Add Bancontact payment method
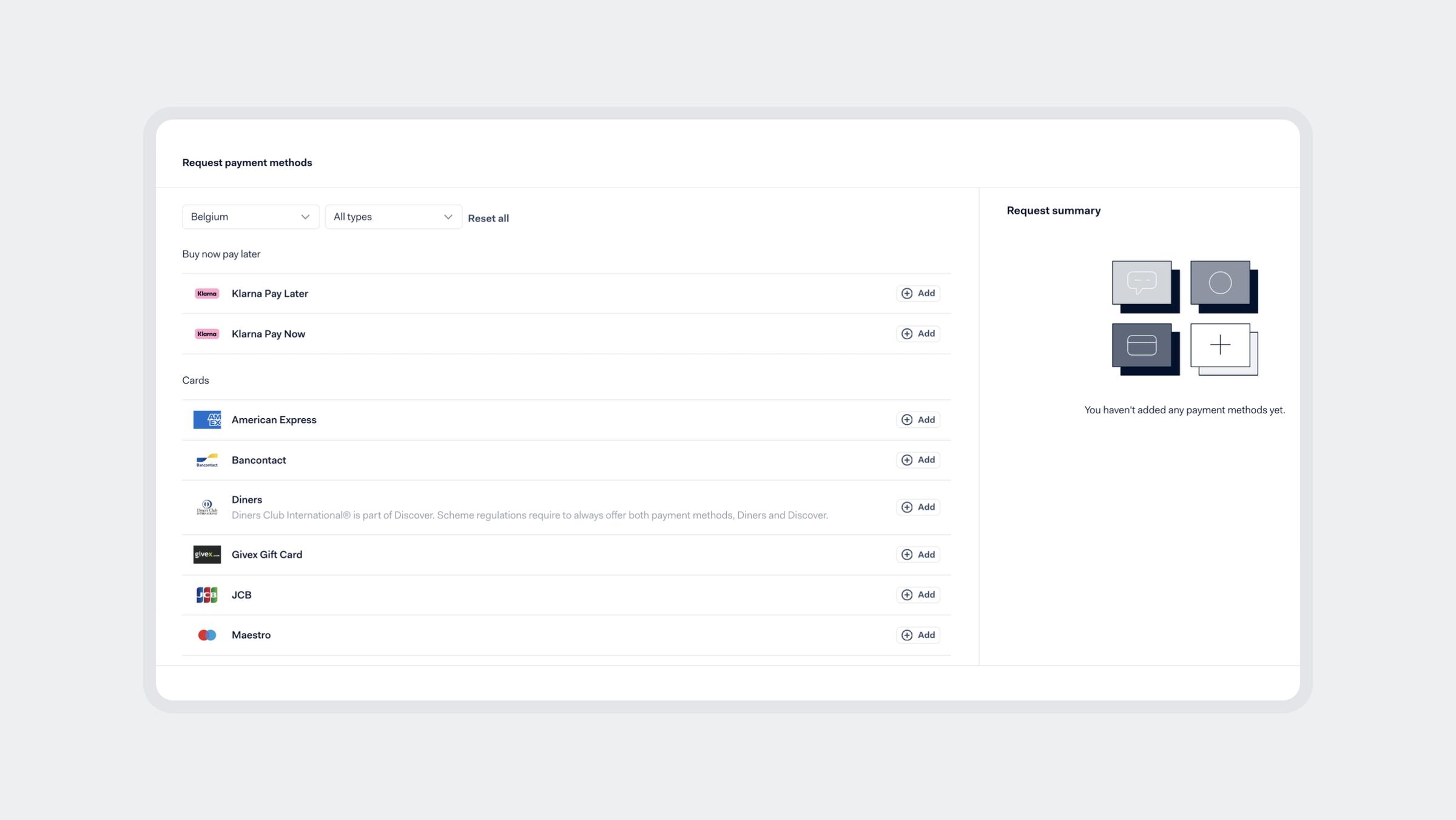Image resolution: width=1456 pixels, height=820 pixels. pyautogui.click(x=918, y=459)
